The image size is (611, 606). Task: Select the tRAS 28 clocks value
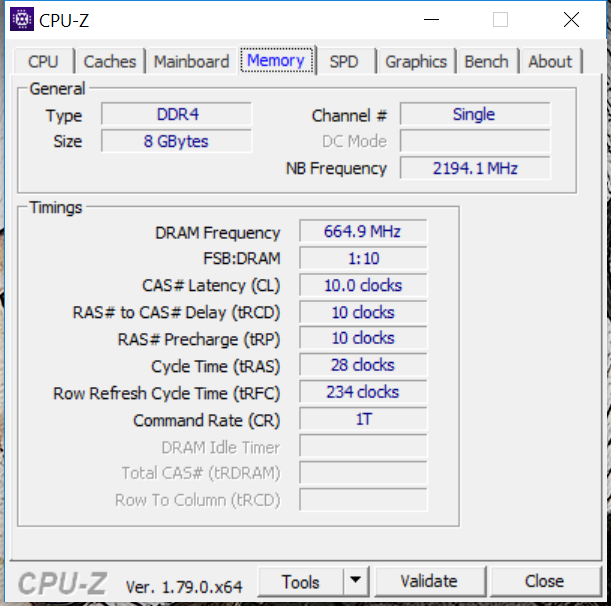pos(363,365)
